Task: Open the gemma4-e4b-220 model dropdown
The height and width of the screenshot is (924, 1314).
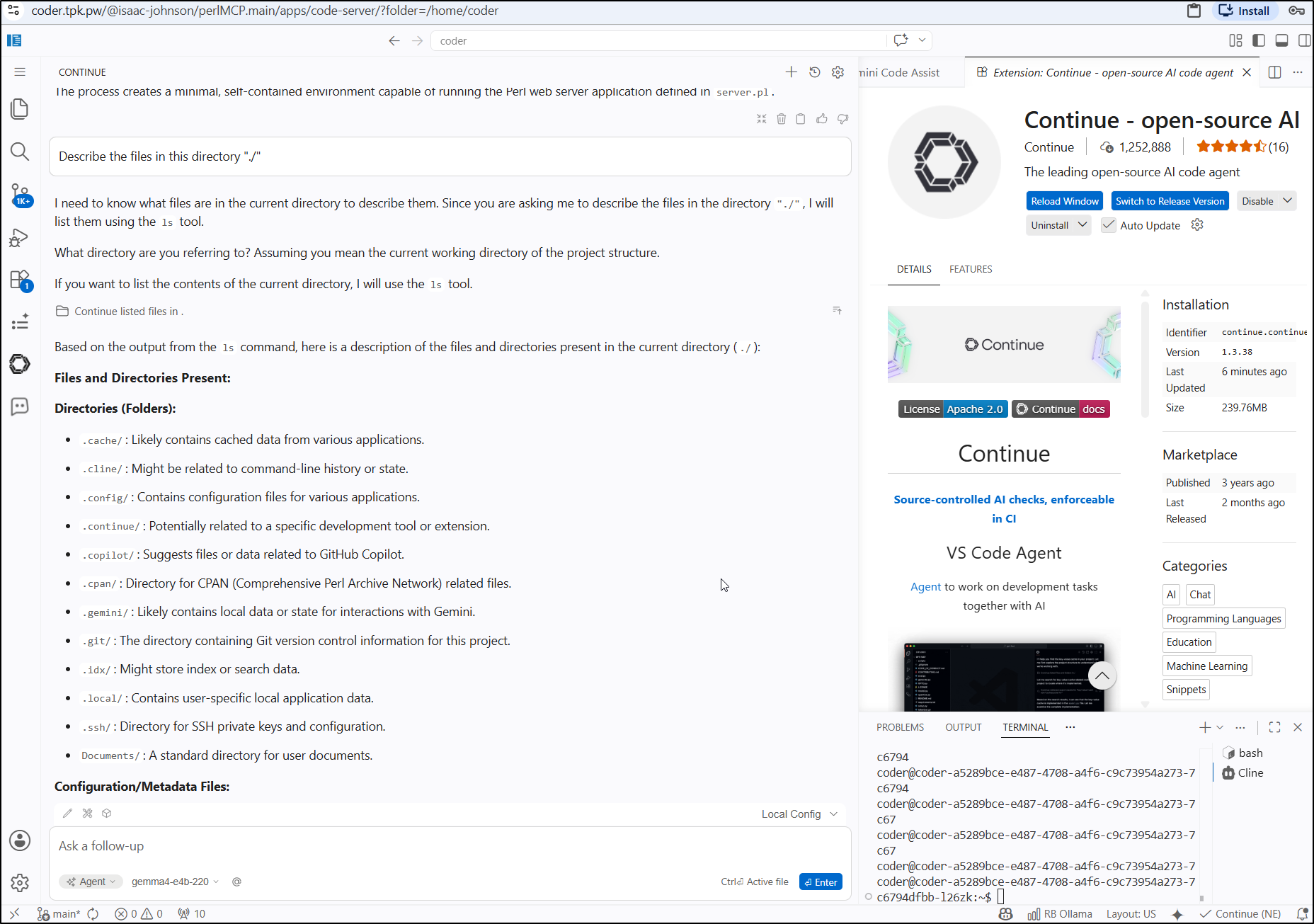Action: tap(175, 882)
